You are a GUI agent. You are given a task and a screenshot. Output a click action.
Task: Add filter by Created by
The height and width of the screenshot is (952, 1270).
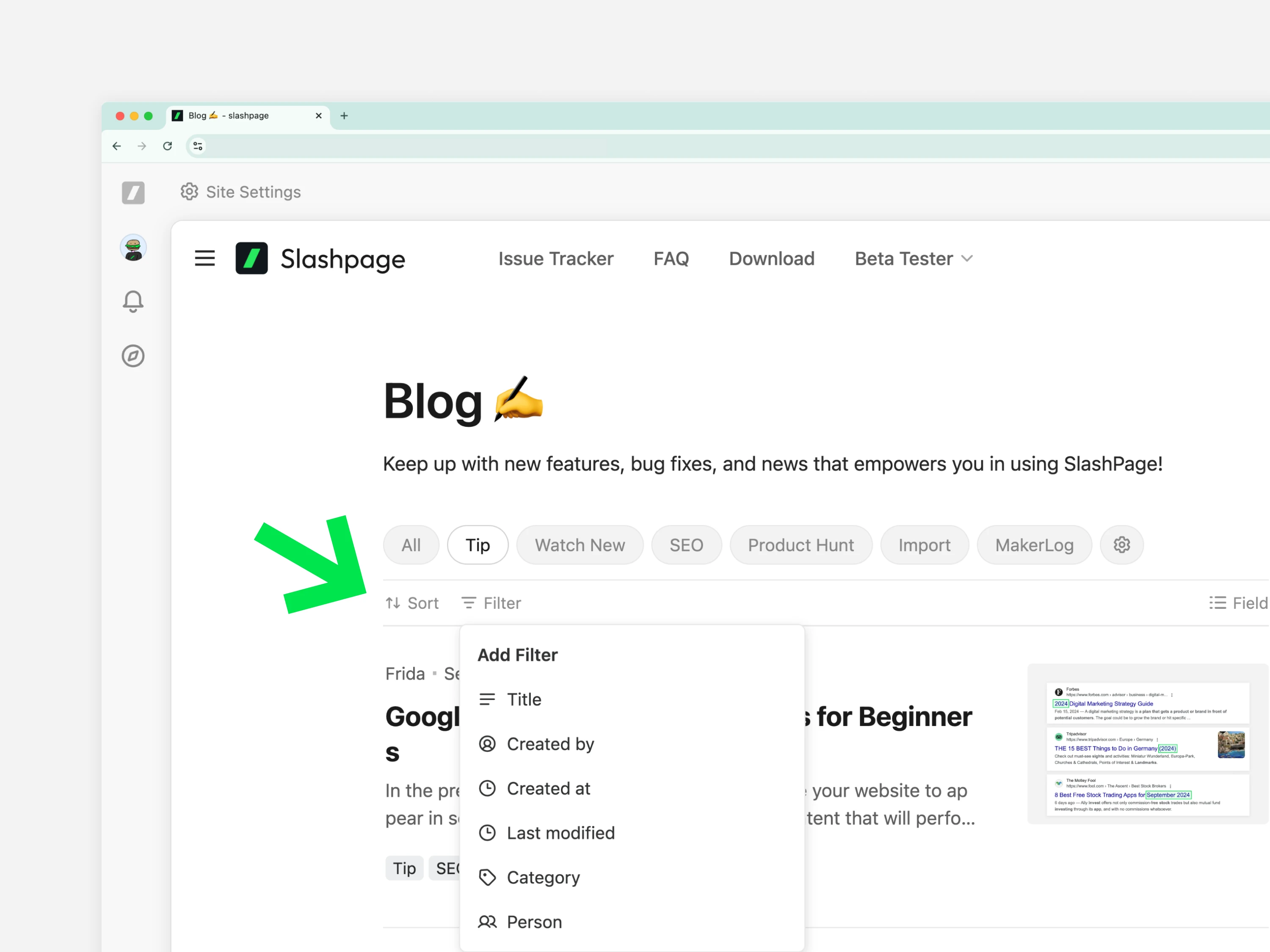tap(632, 744)
